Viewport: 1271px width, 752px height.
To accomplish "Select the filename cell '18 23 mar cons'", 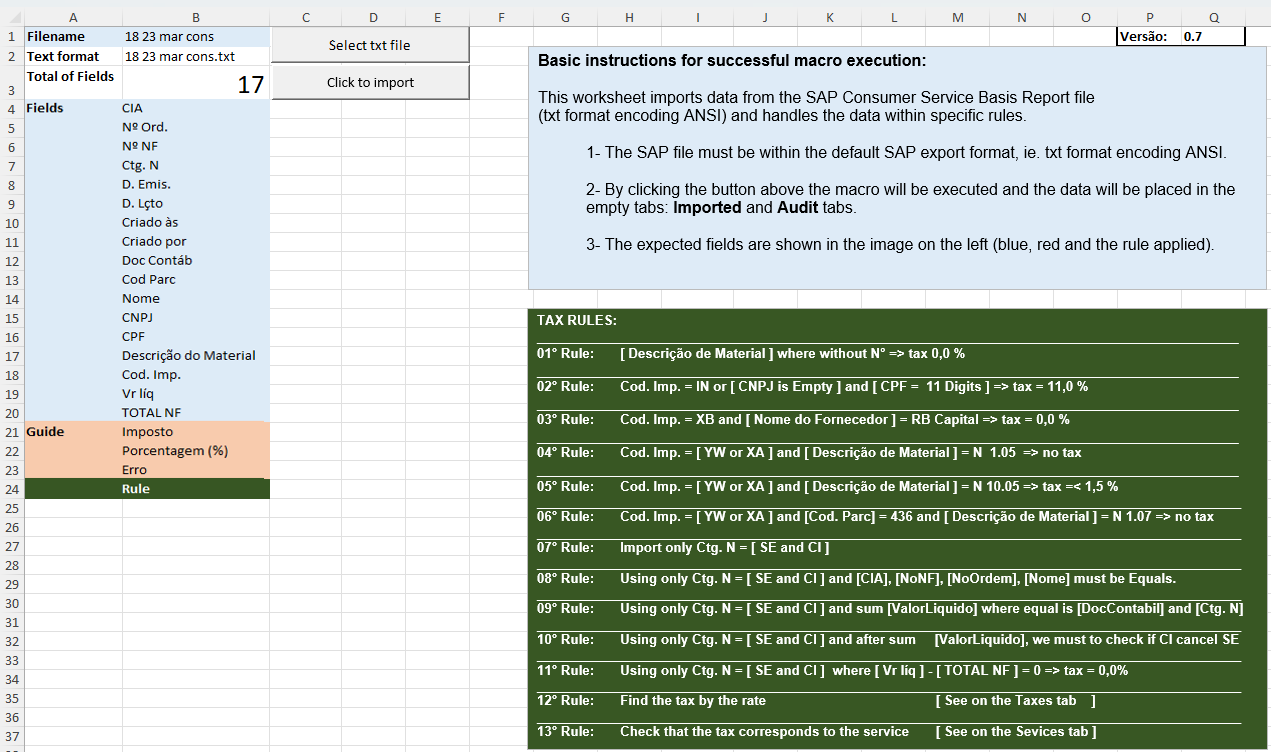I will 195,37.
